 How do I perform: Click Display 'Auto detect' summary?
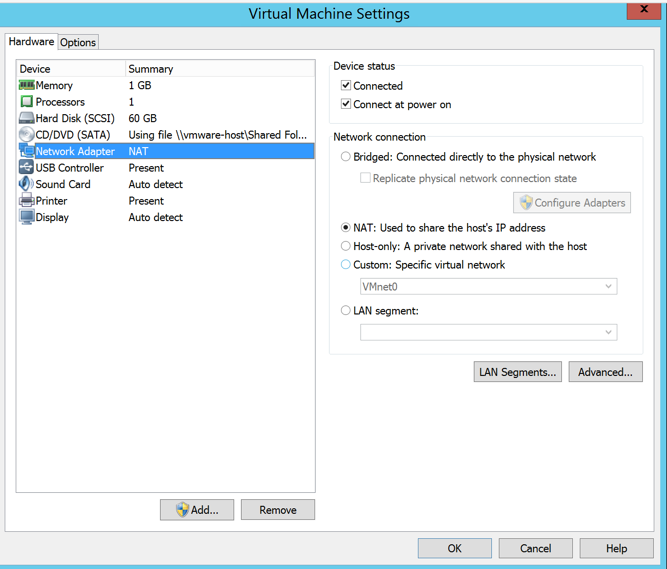tap(156, 217)
